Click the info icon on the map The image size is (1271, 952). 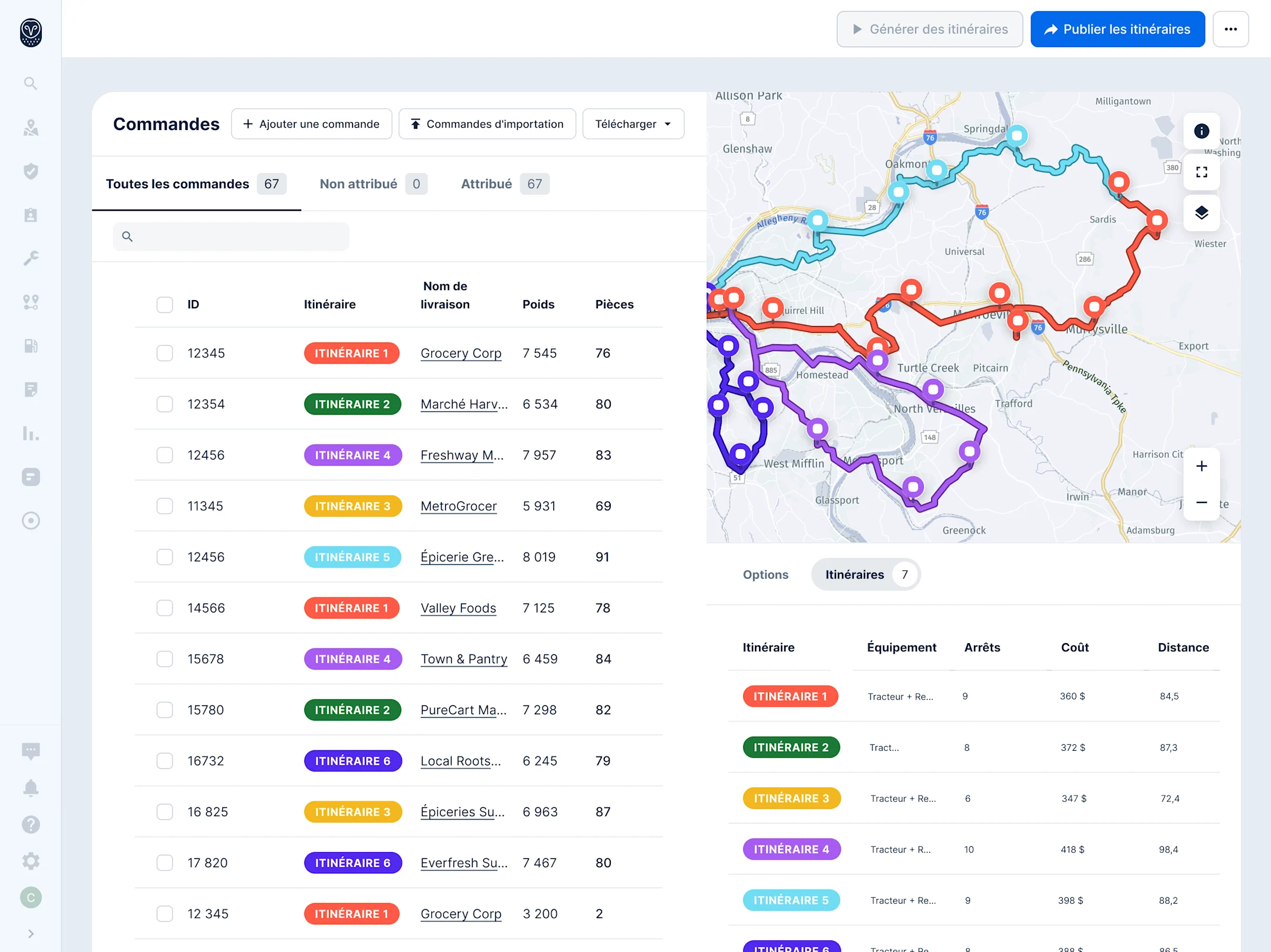click(x=1202, y=131)
